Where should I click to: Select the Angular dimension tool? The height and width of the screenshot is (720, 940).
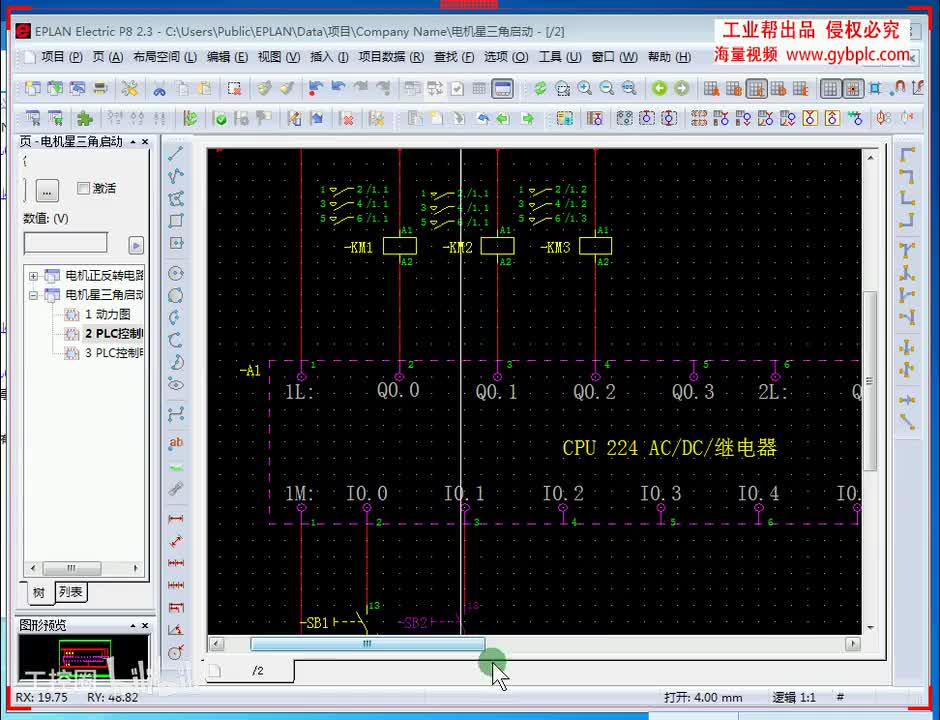[x=176, y=630]
